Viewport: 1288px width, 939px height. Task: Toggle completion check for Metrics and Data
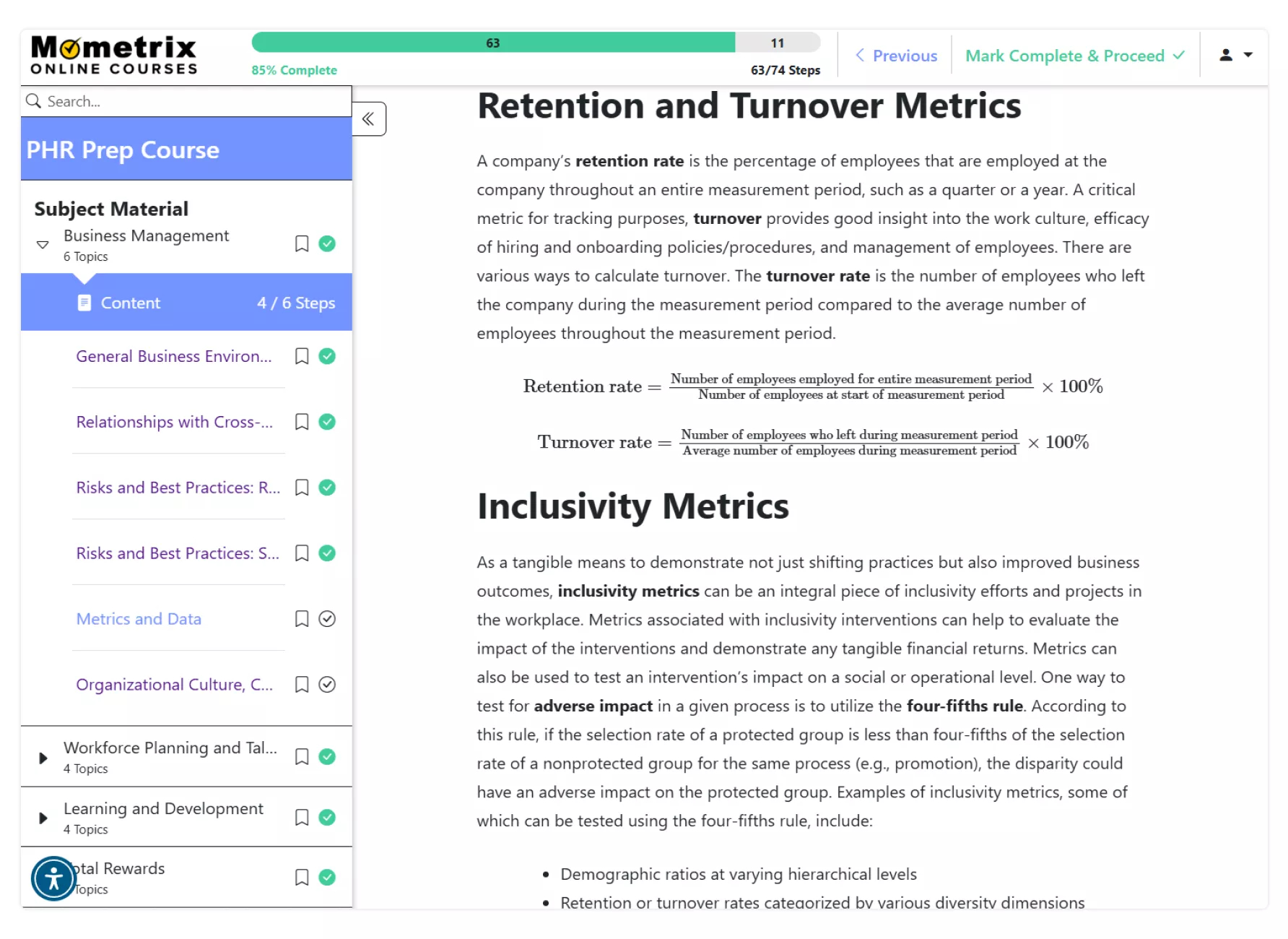[327, 619]
